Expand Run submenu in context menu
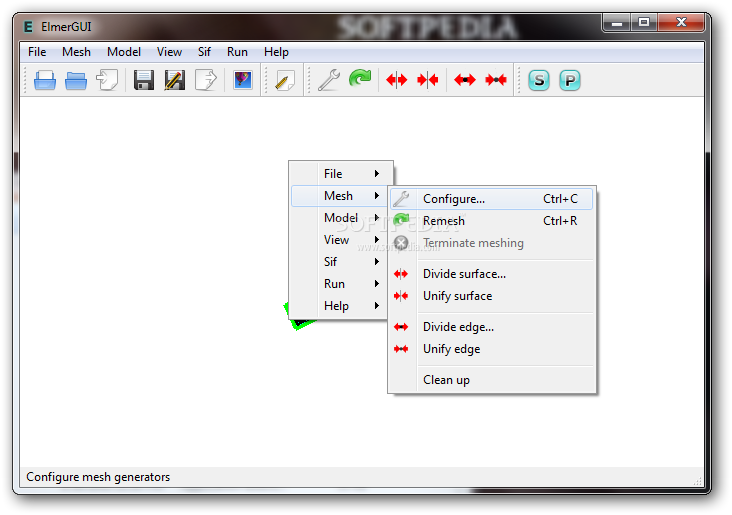This screenshot has width=732, height=515. [341, 283]
